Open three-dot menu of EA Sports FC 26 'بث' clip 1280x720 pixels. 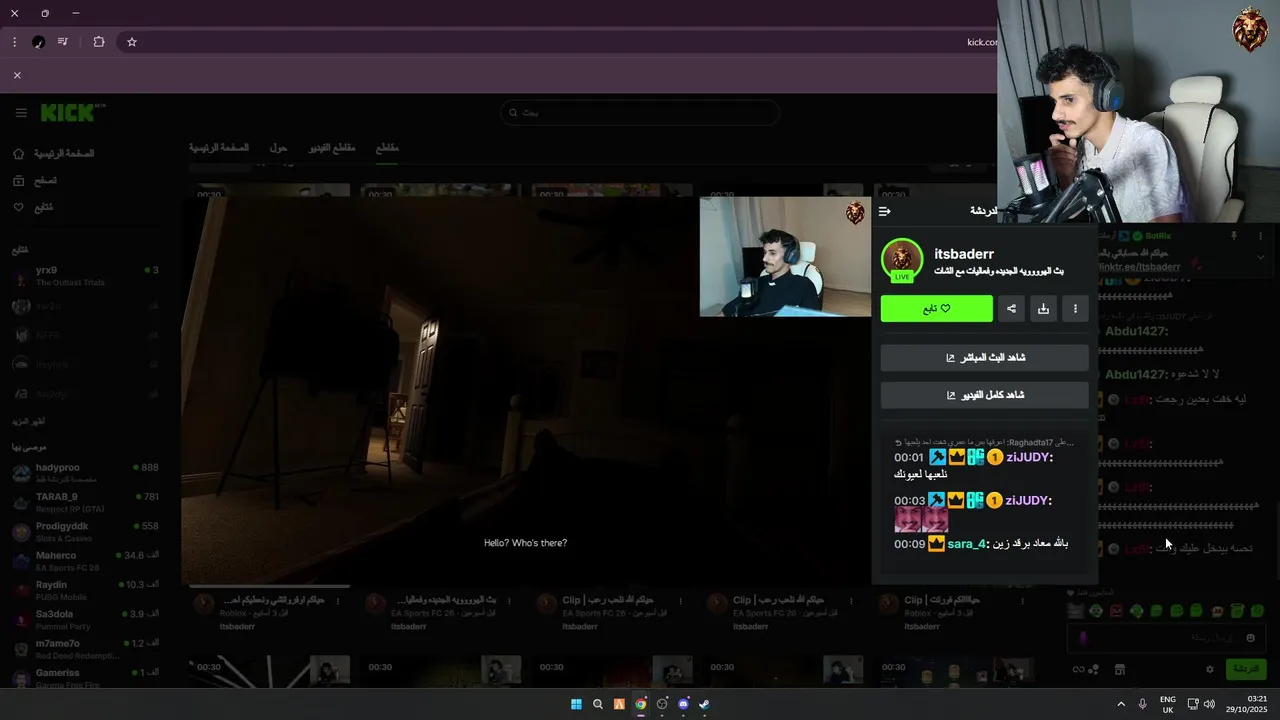[x=509, y=601]
